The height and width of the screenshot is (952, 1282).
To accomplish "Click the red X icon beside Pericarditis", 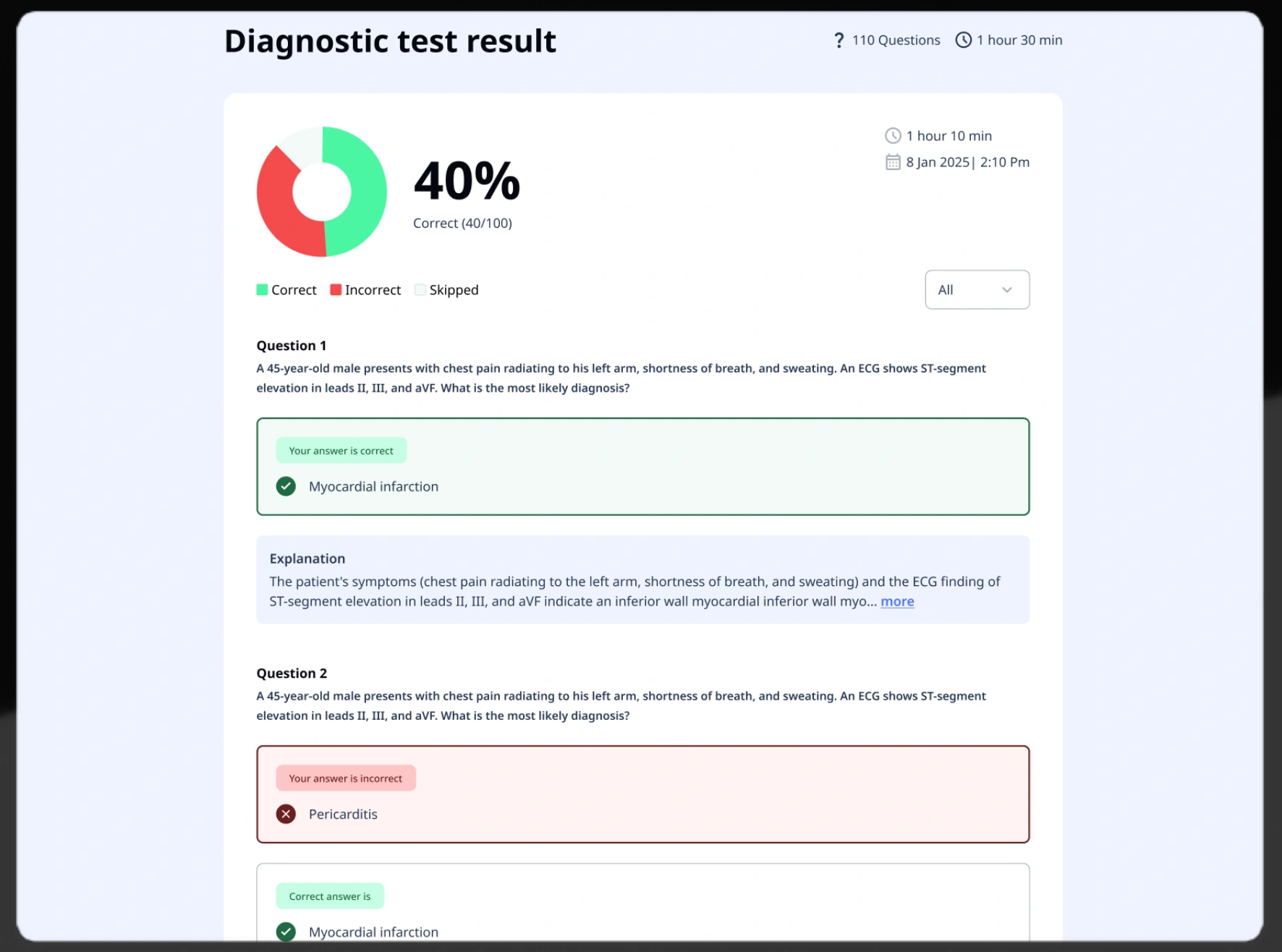I will pos(286,814).
